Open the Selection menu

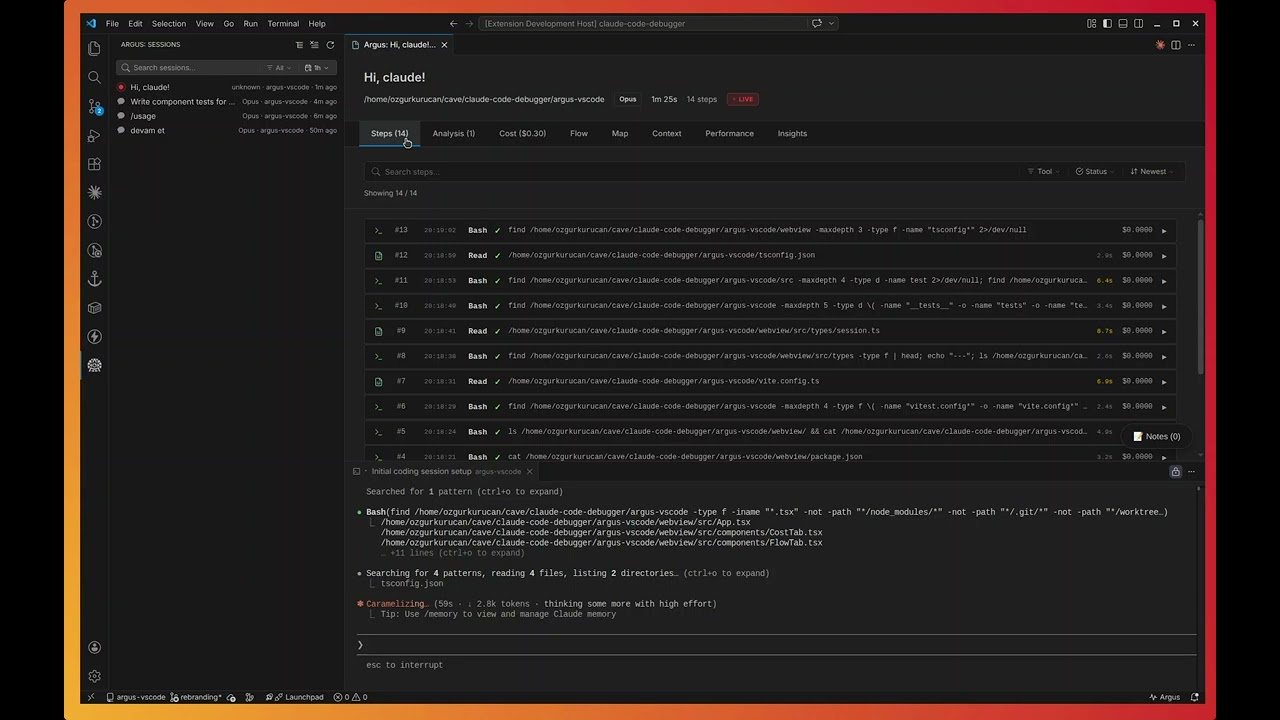point(169,24)
